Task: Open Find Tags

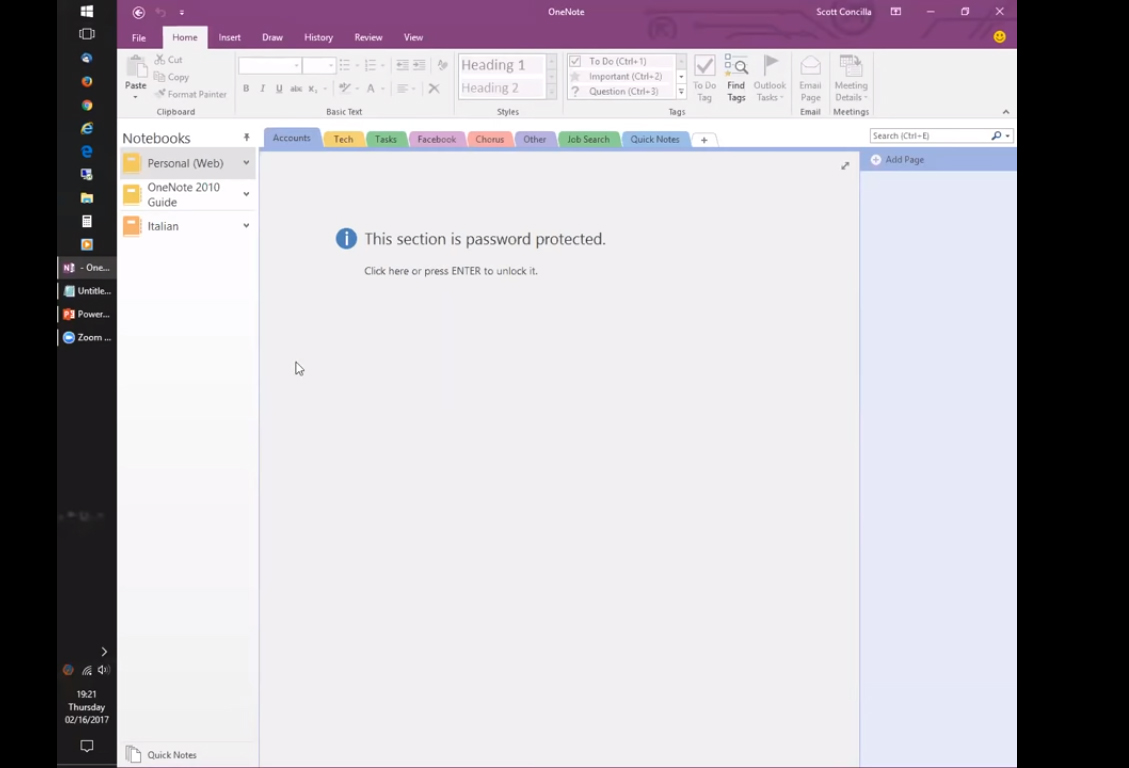Action: 736,78
